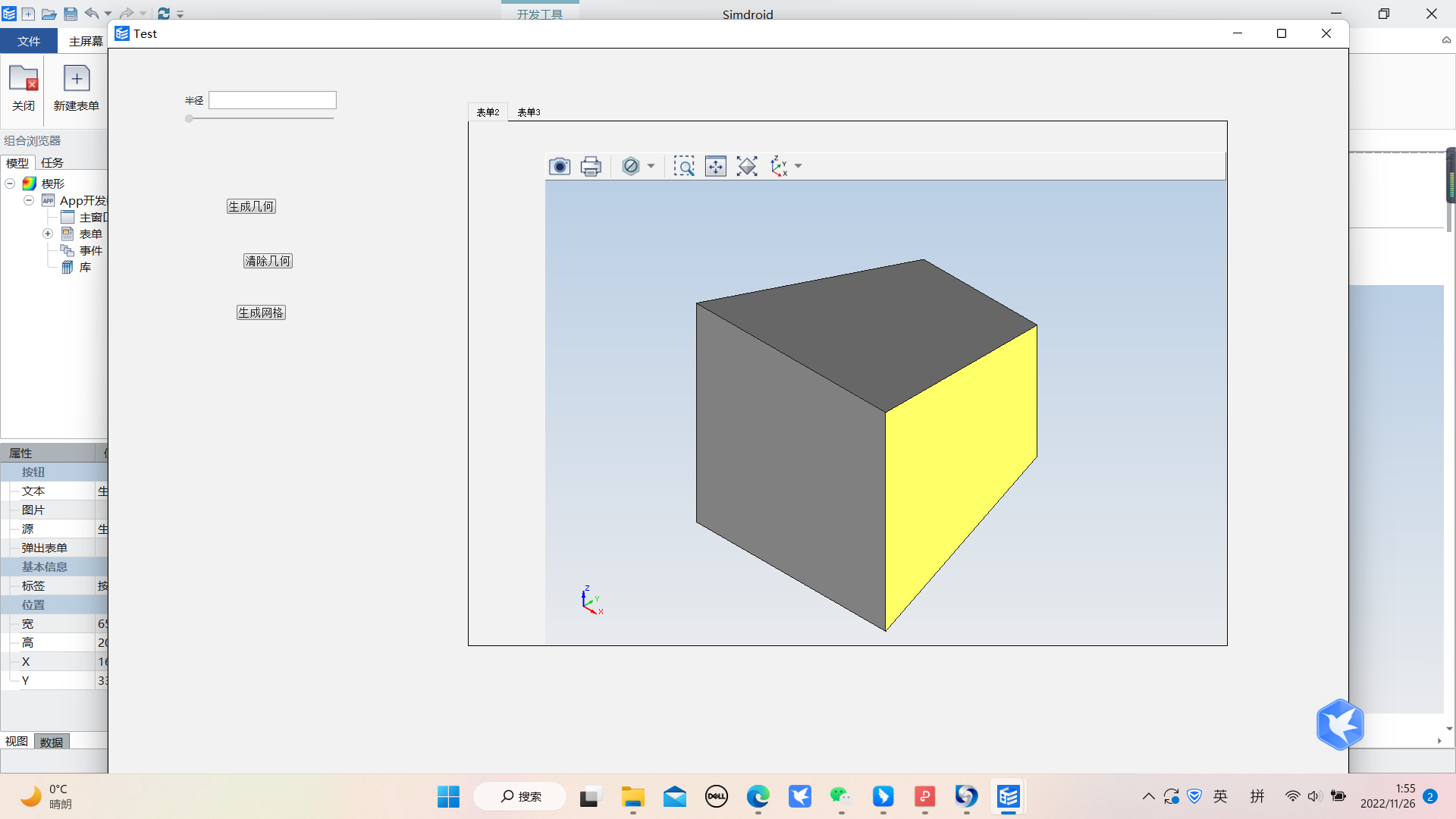Open the view orientation dropdown arrow
Screen dimensions: 1456x819
[x=798, y=166]
